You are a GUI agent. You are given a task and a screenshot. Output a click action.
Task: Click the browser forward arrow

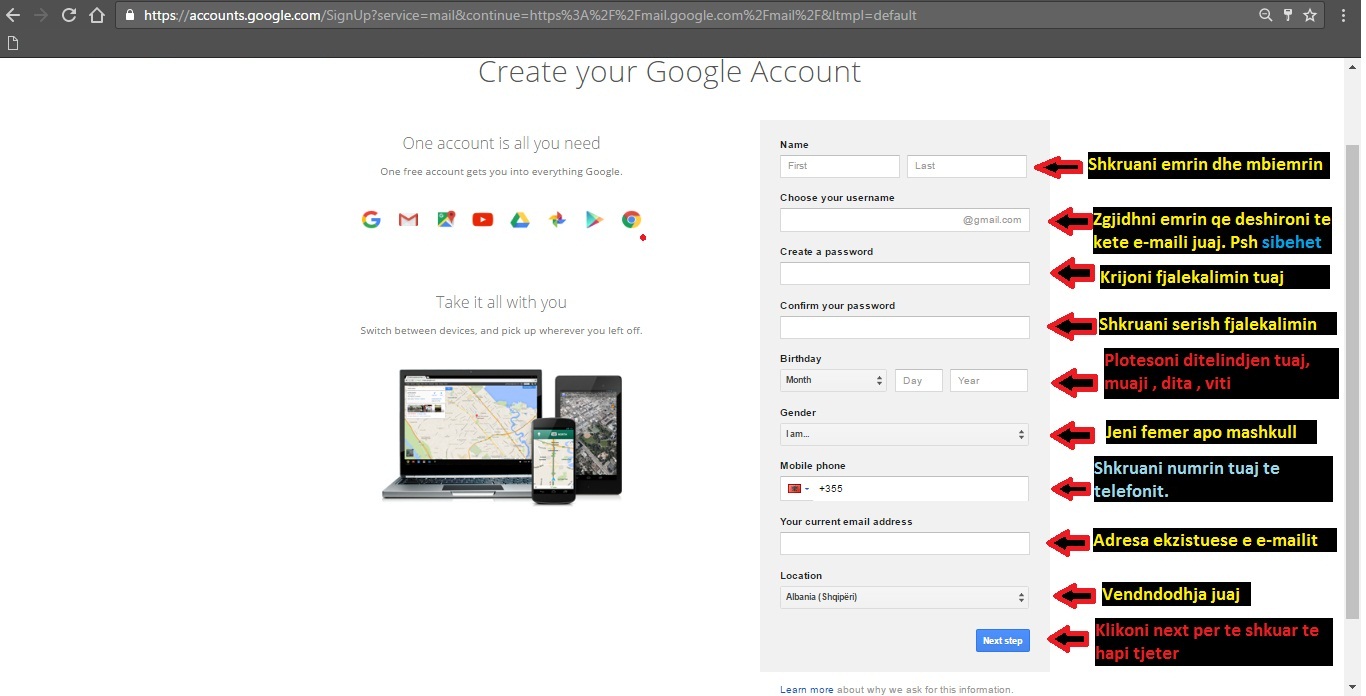click(41, 15)
